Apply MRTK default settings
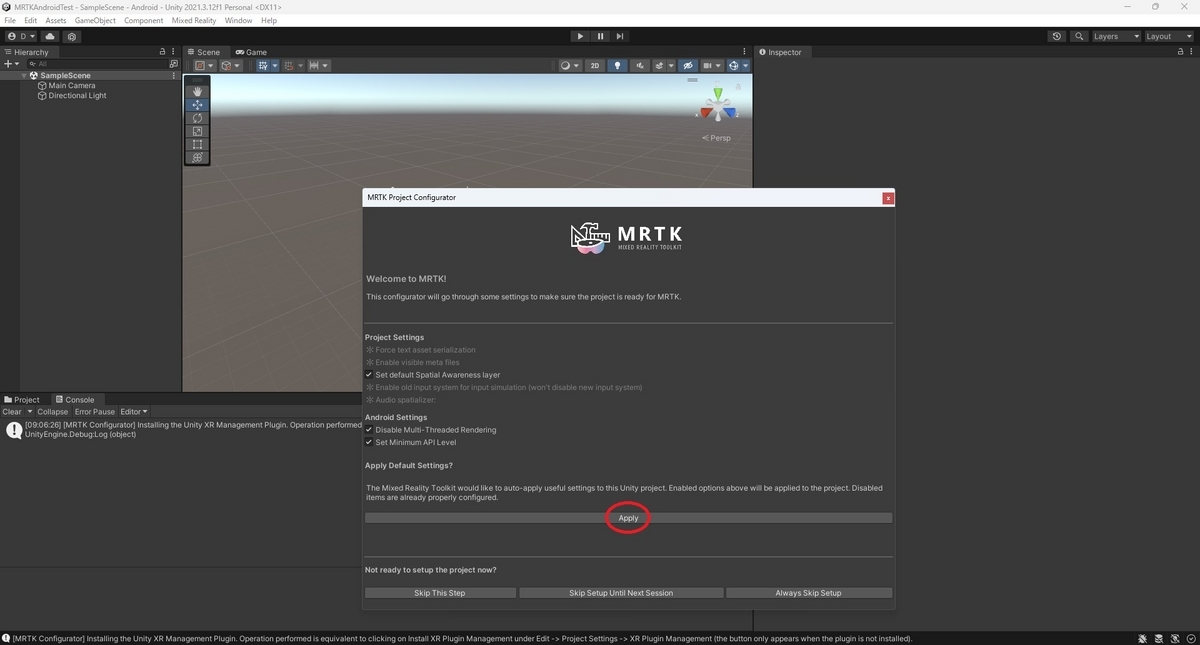 (628, 518)
